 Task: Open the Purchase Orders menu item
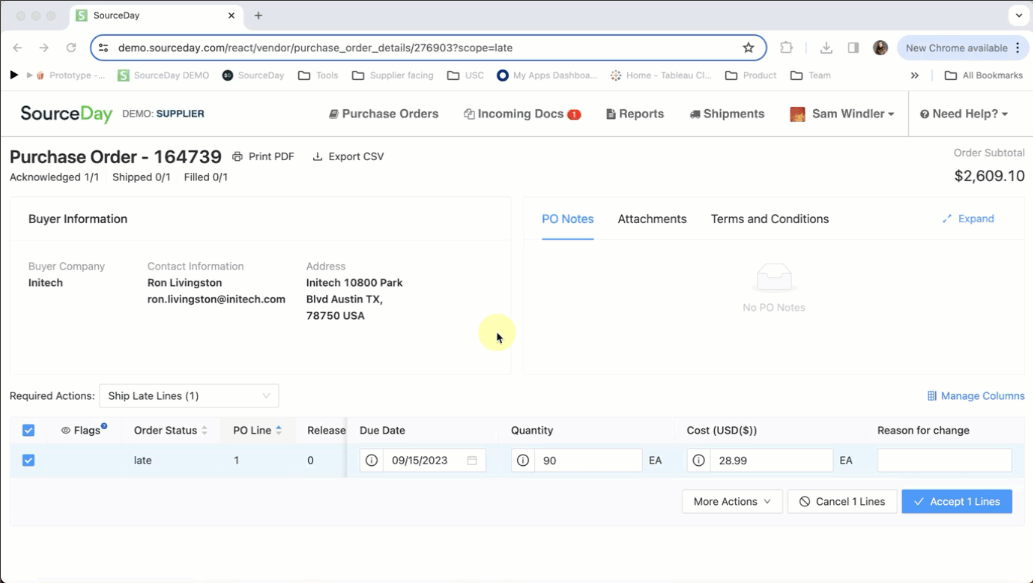pyautogui.click(x=383, y=114)
